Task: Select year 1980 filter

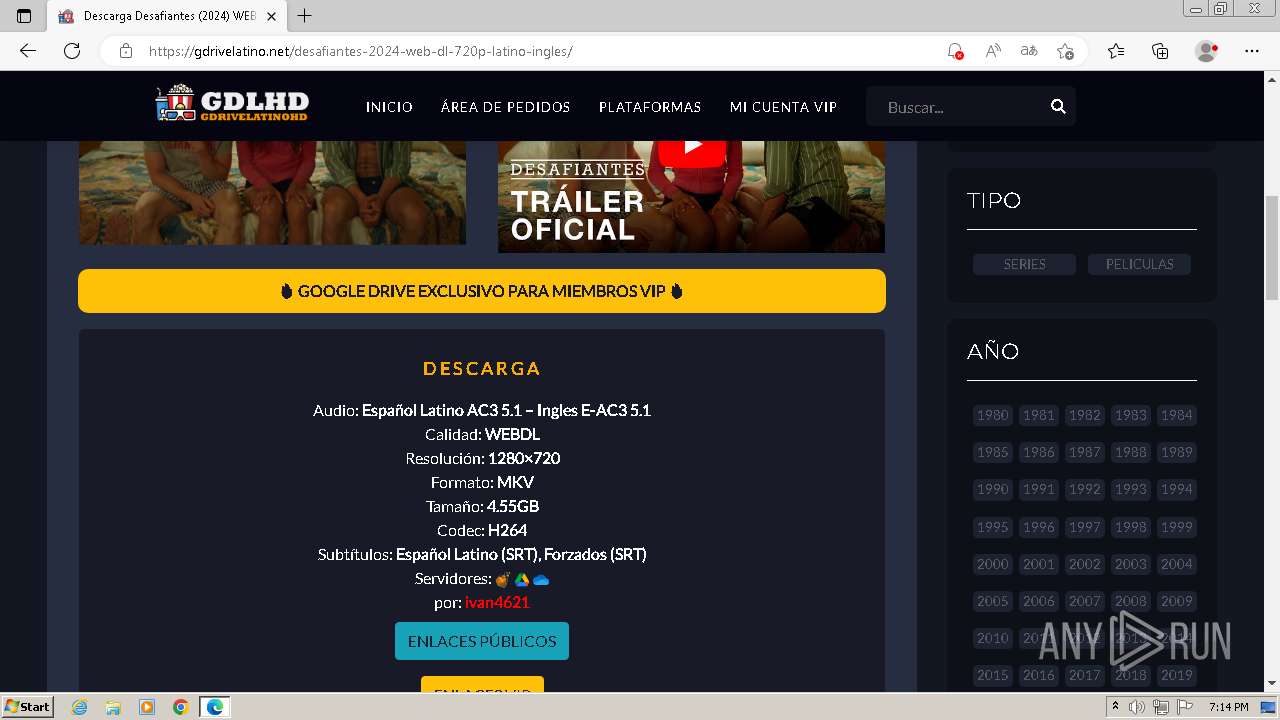Action: point(993,415)
